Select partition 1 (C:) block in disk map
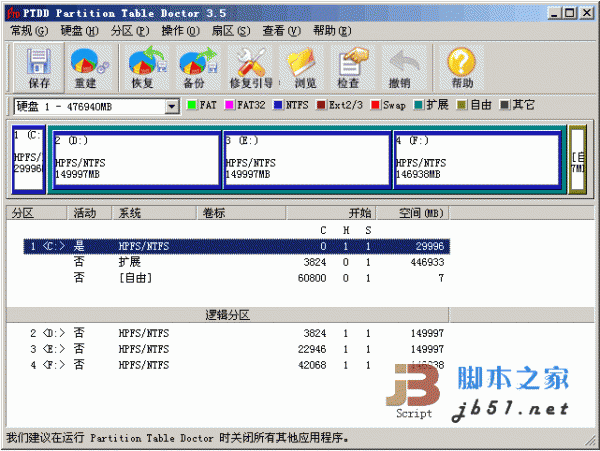The width and height of the screenshot is (600, 451). pyautogui.click(x=28, y=159)
